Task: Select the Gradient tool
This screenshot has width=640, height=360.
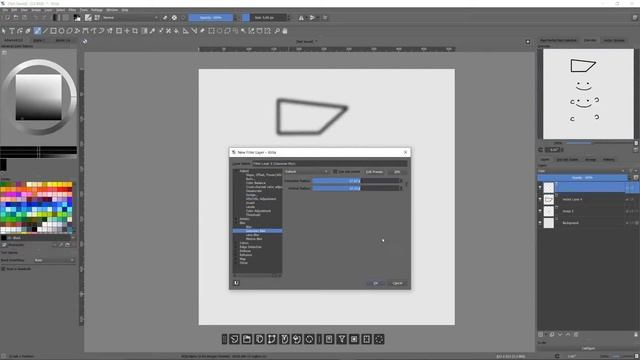Action: (144, 31)
